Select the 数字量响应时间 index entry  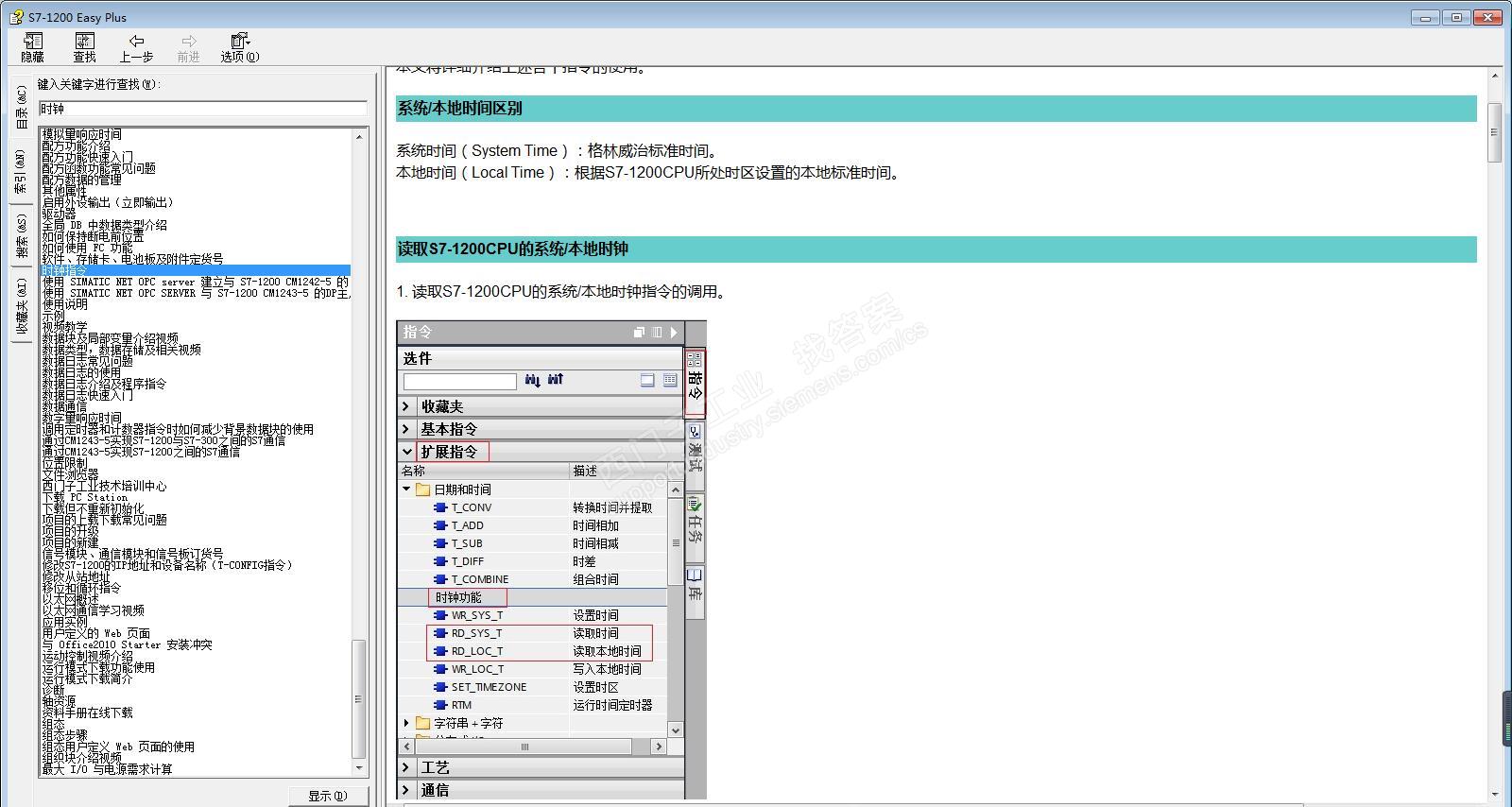click(x=81, y=418)
